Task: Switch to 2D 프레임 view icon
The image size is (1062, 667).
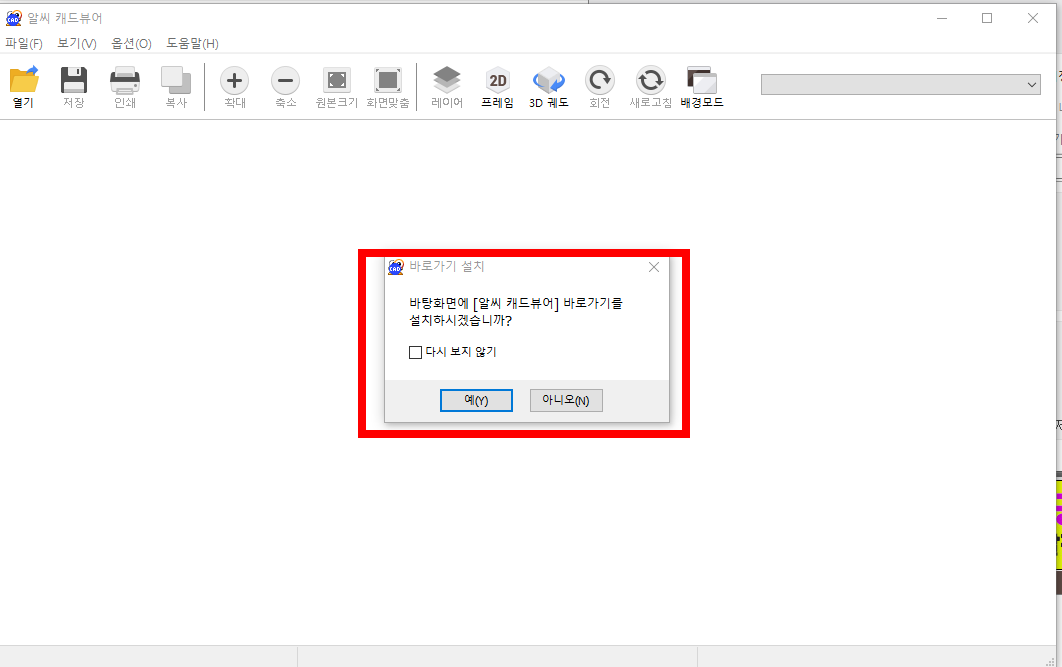Action: click(x=497, y=86)
